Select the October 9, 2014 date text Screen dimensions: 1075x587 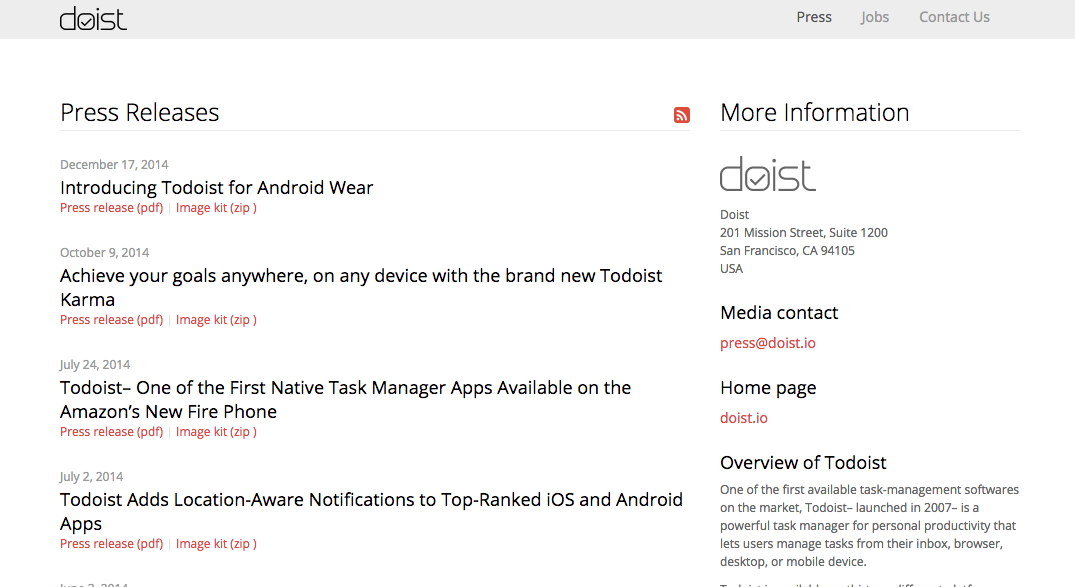[x=104, y=252]
